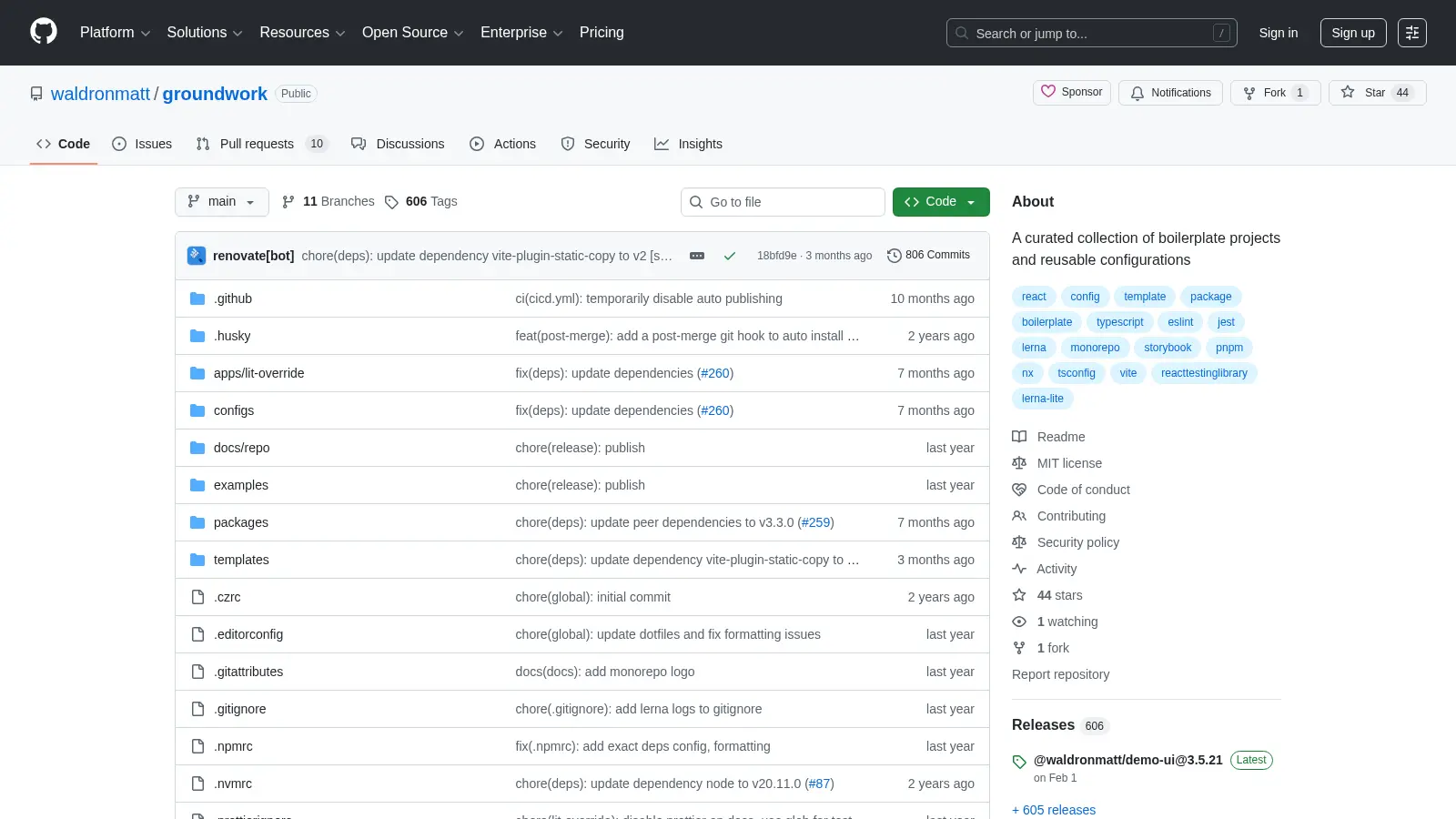The height and width of the screenshot is (819, 1456).
Task: Click the .husky folder icon
Action: click(197, 336)
